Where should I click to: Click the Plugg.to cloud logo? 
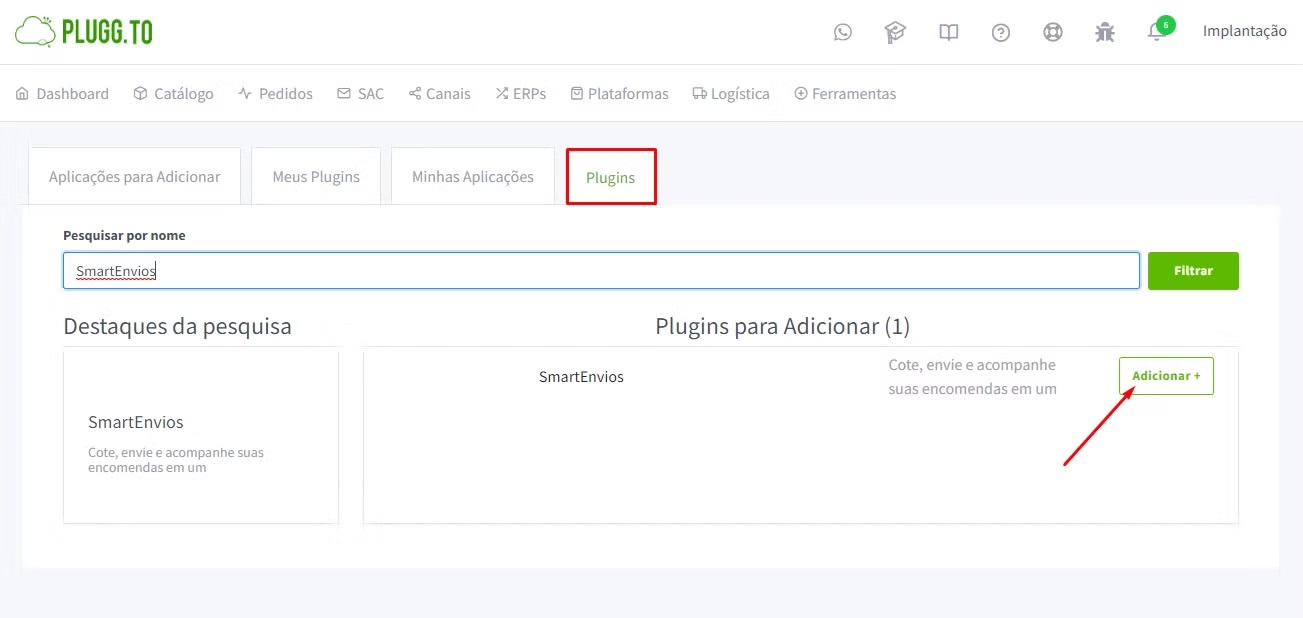84,31
